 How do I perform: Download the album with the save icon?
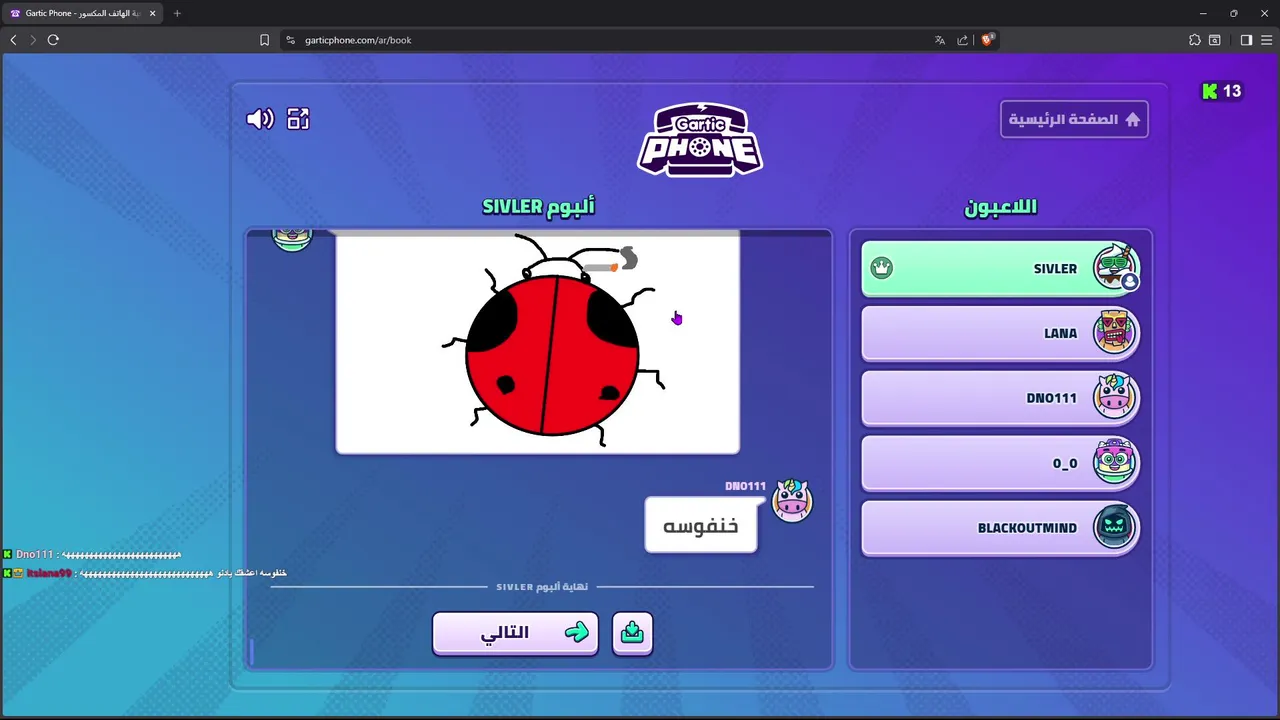coord(632,633)
